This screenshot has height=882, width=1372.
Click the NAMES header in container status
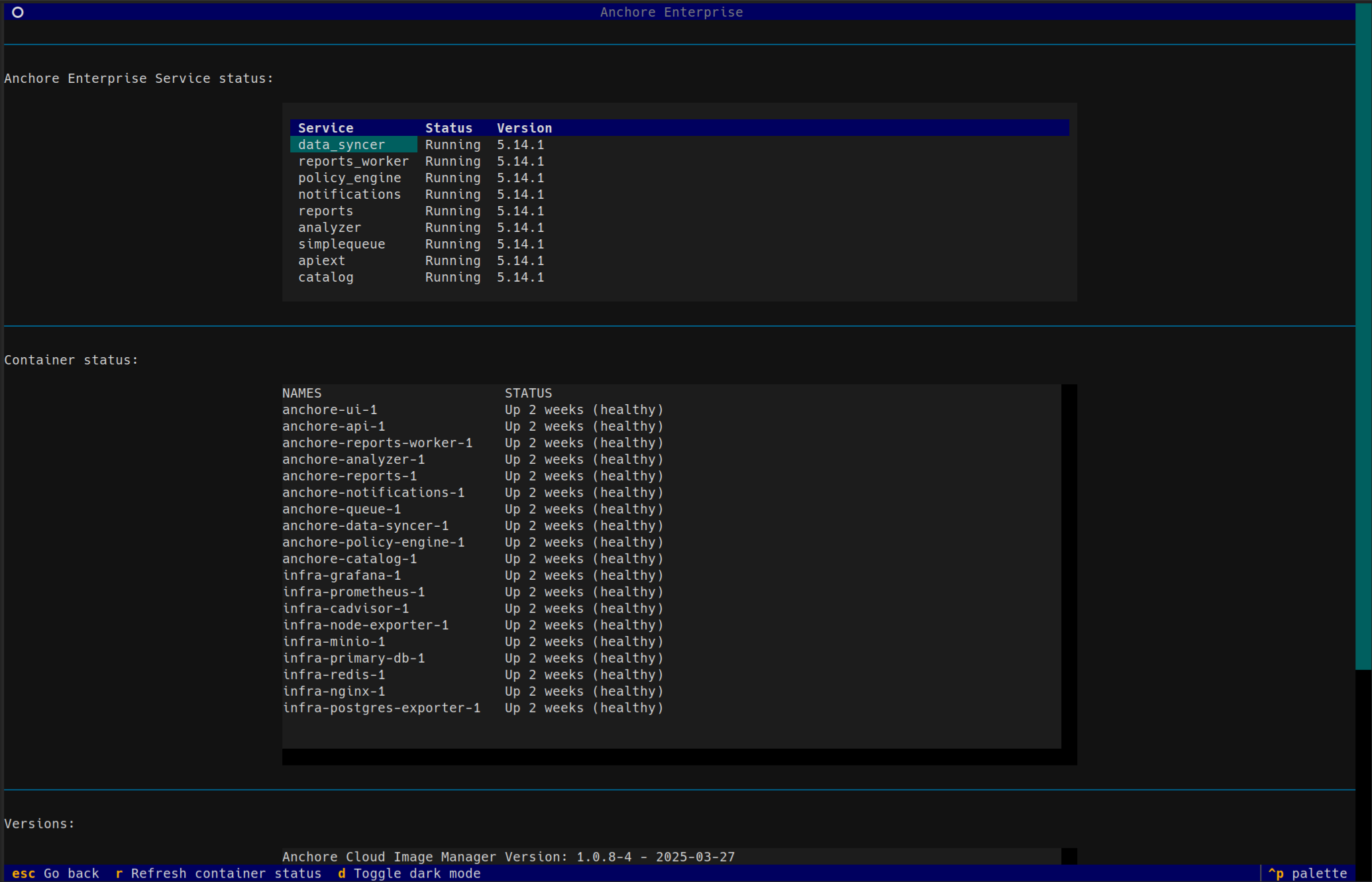301,393
